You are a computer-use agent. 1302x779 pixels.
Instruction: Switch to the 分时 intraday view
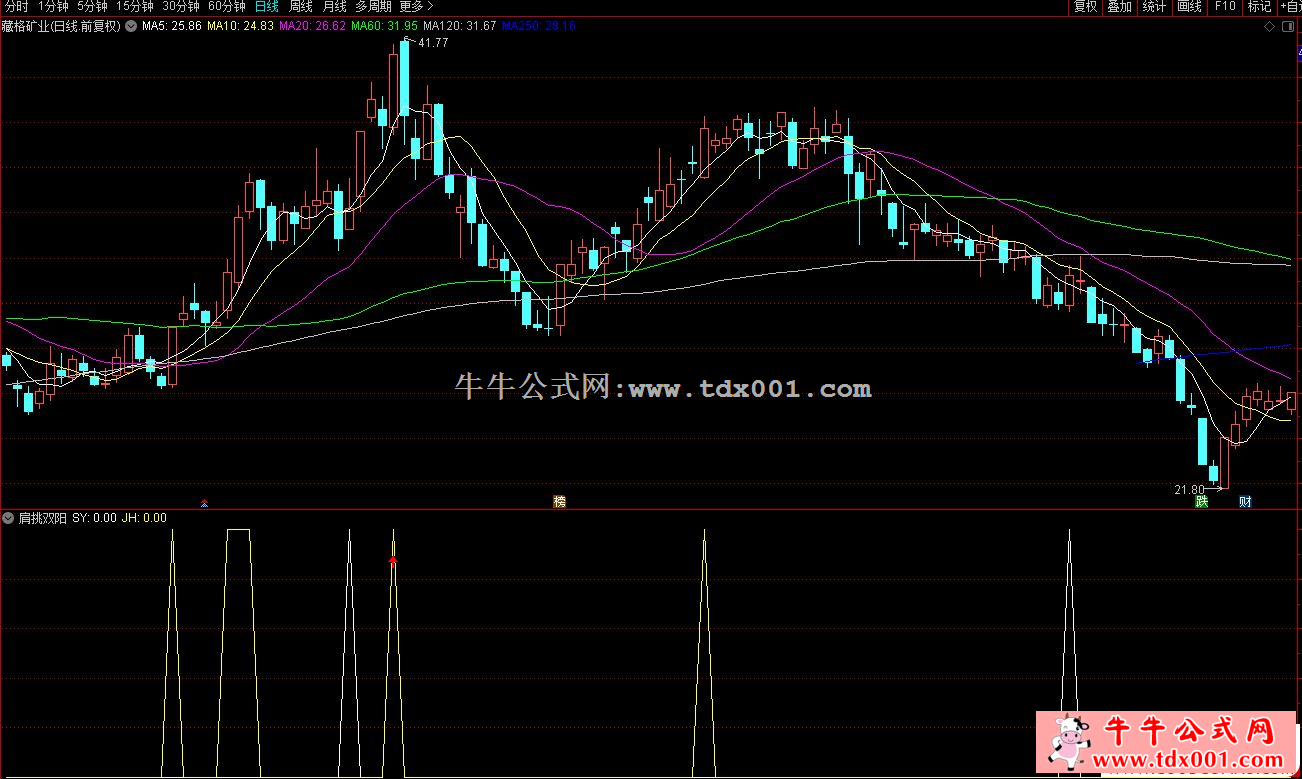coord(17,6)
